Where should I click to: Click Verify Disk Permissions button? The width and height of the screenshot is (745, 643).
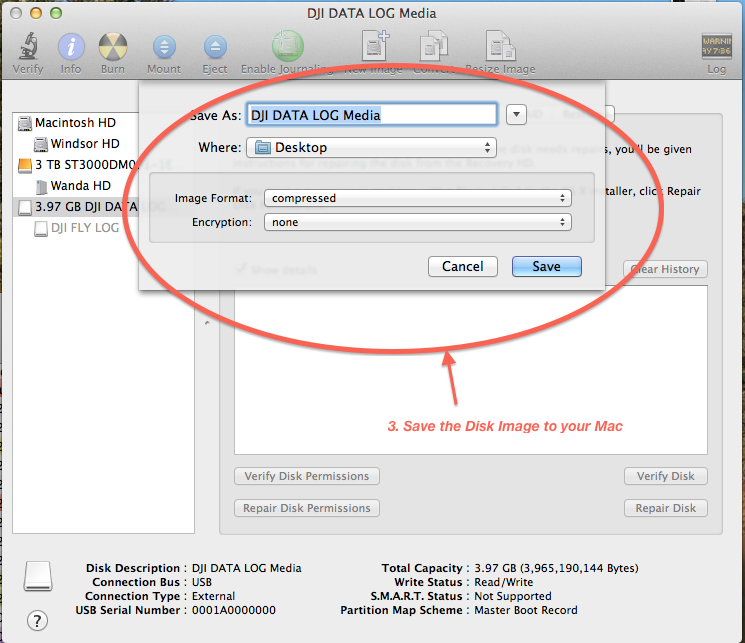306,476
